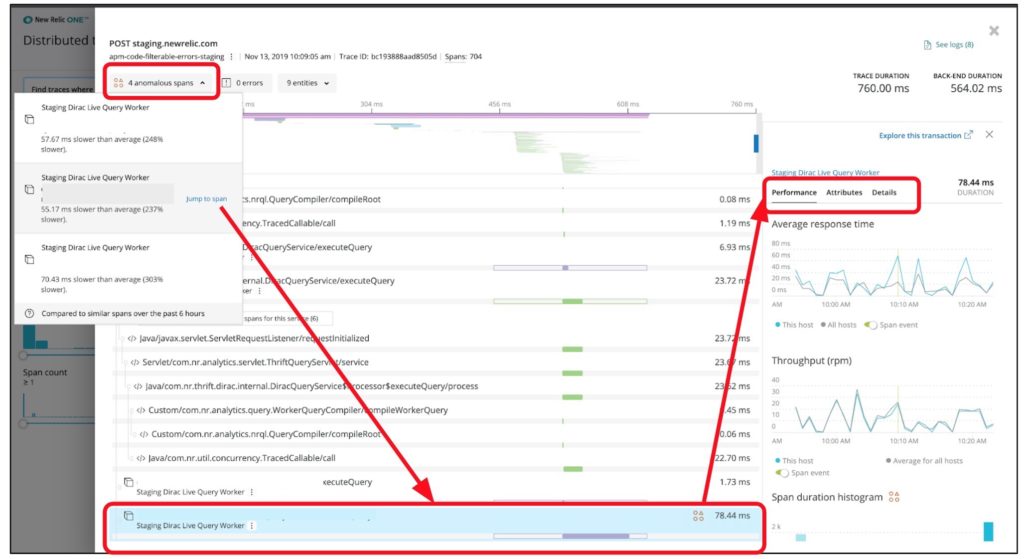
Task: Click the New Relic ONE logo
Action: [x=56, y=20]
